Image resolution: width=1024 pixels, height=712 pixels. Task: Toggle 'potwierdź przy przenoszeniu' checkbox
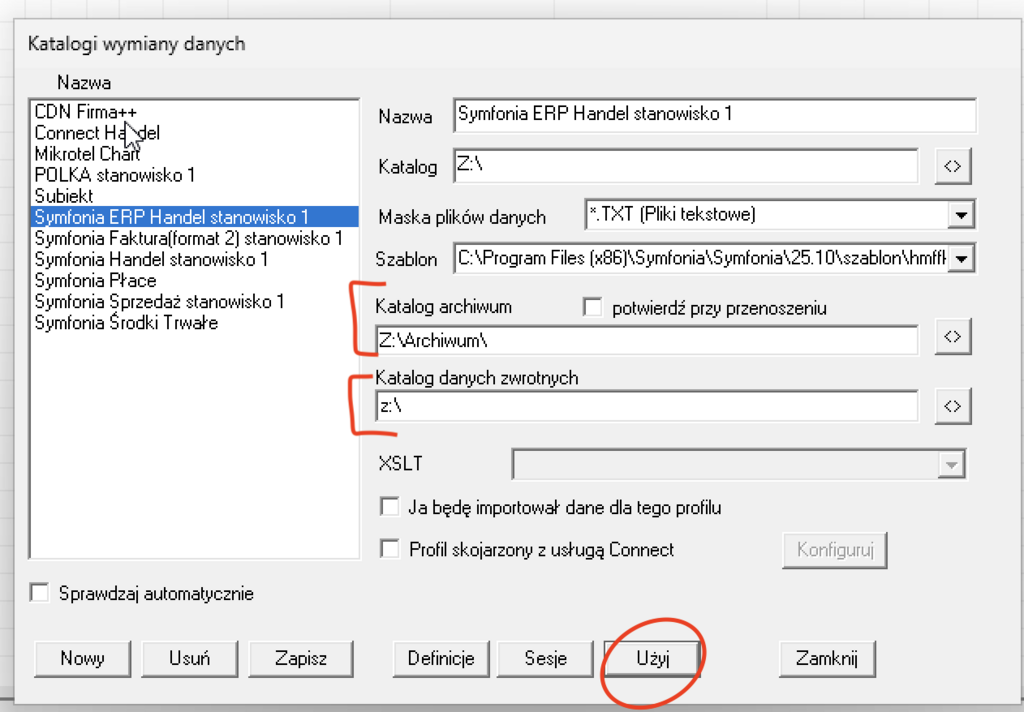tap(592, 307)
